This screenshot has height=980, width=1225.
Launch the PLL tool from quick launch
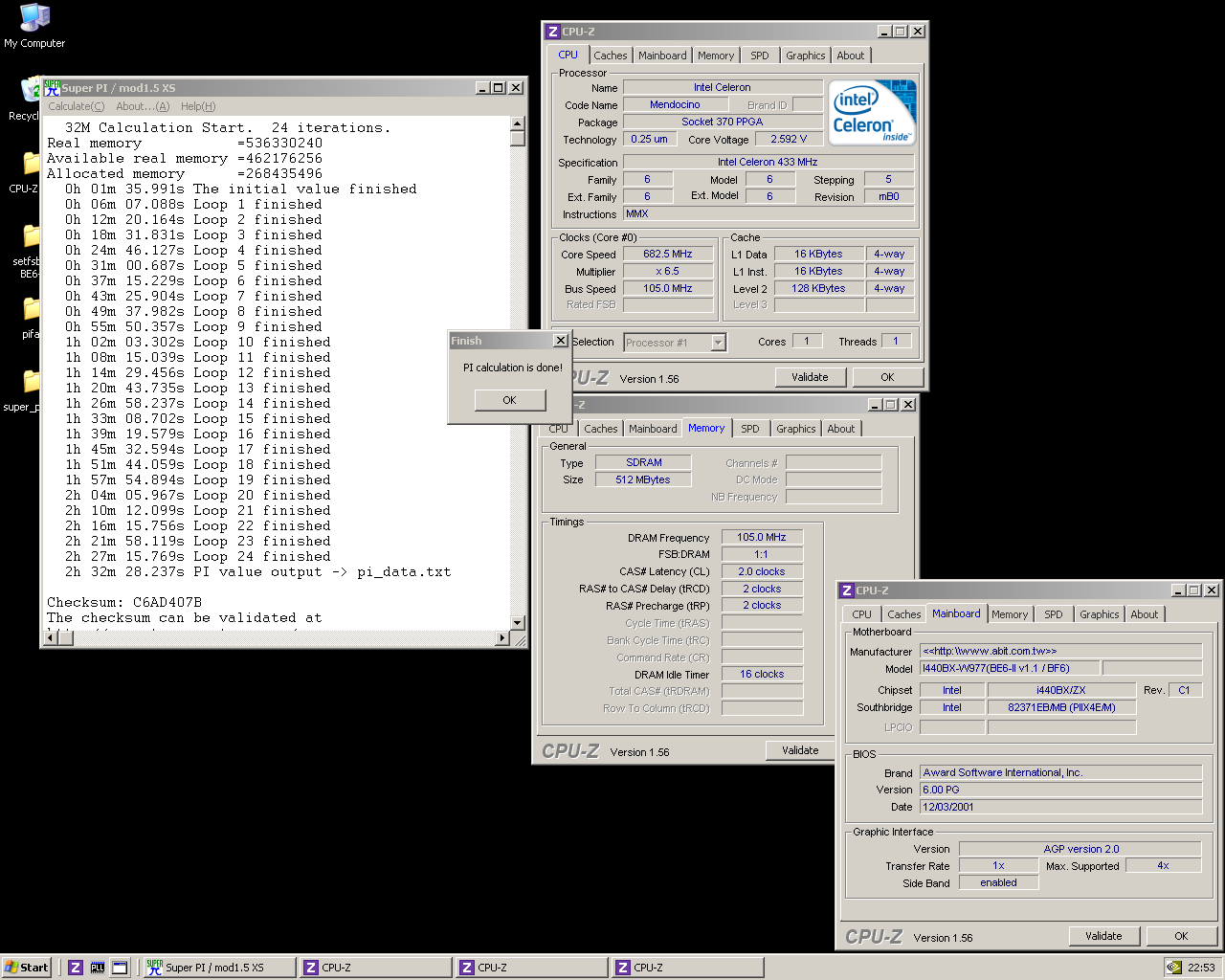click(98, 968)
